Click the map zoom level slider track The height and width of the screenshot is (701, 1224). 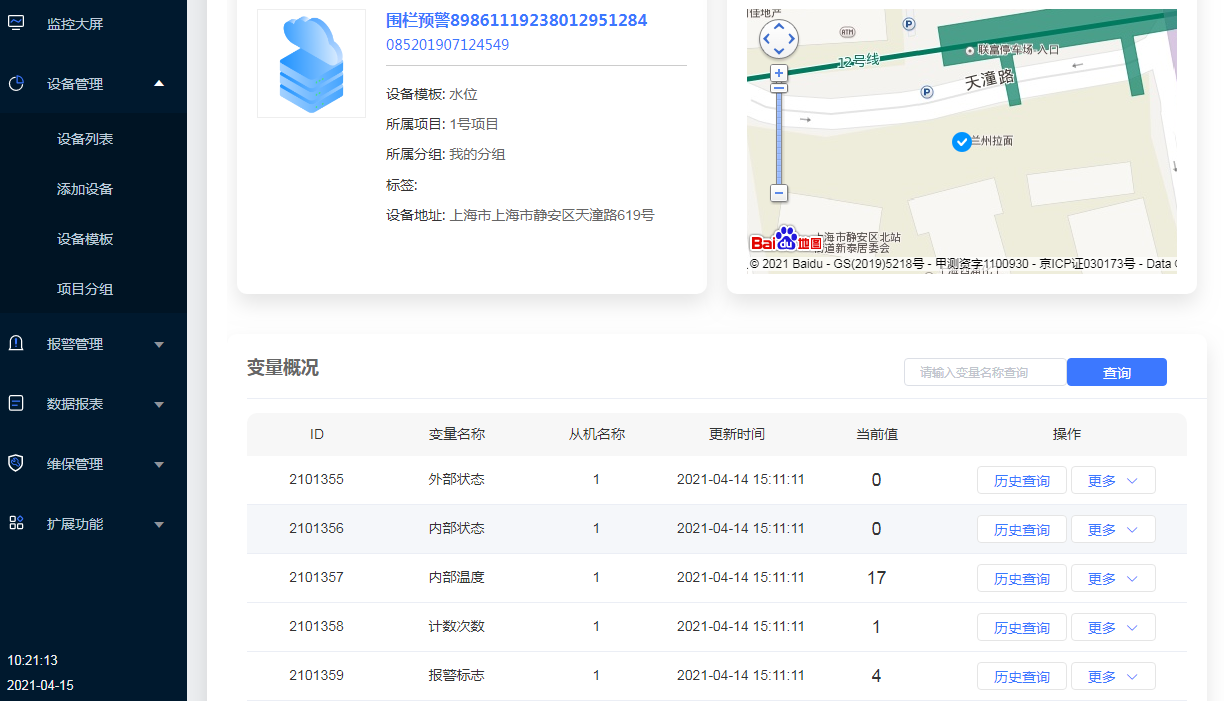779,140
